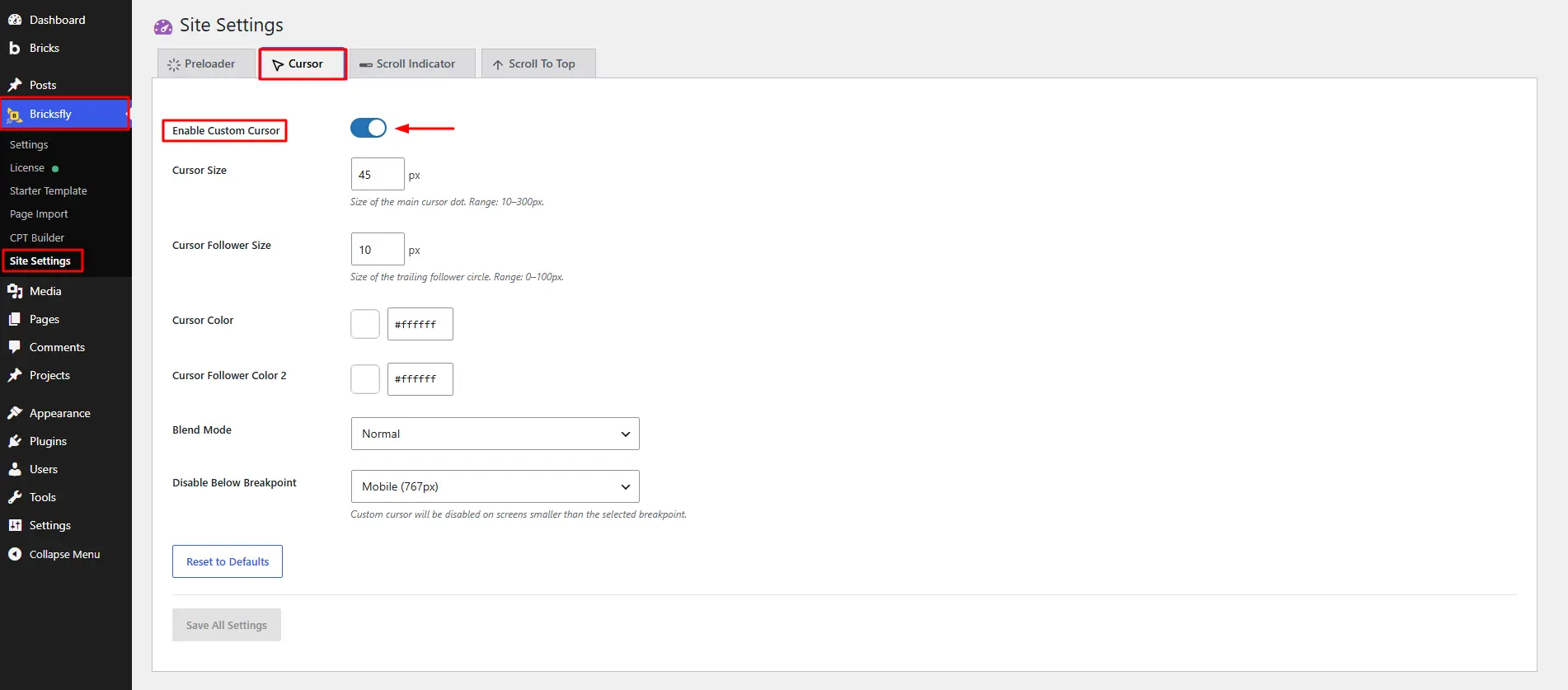Click the Dashboard gauge icon
This screenshot has height=690, width=1568.
pyautogui.click(x=15, y=20)
